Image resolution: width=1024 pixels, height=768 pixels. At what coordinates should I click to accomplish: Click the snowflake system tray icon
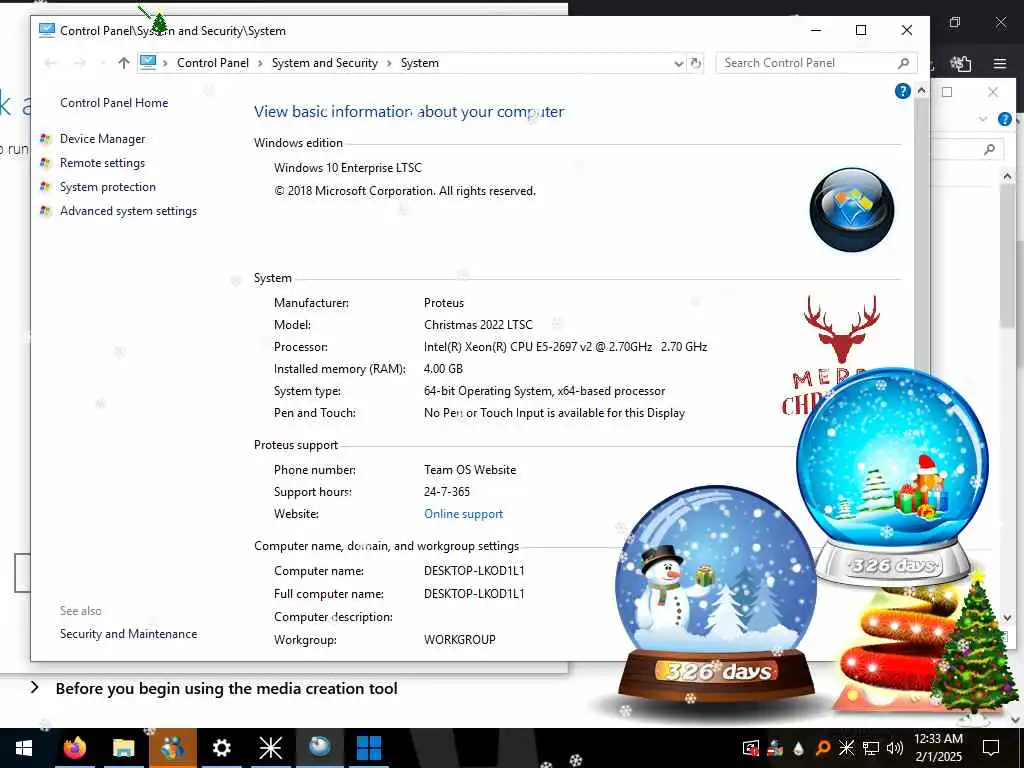[x=846, y=747]
